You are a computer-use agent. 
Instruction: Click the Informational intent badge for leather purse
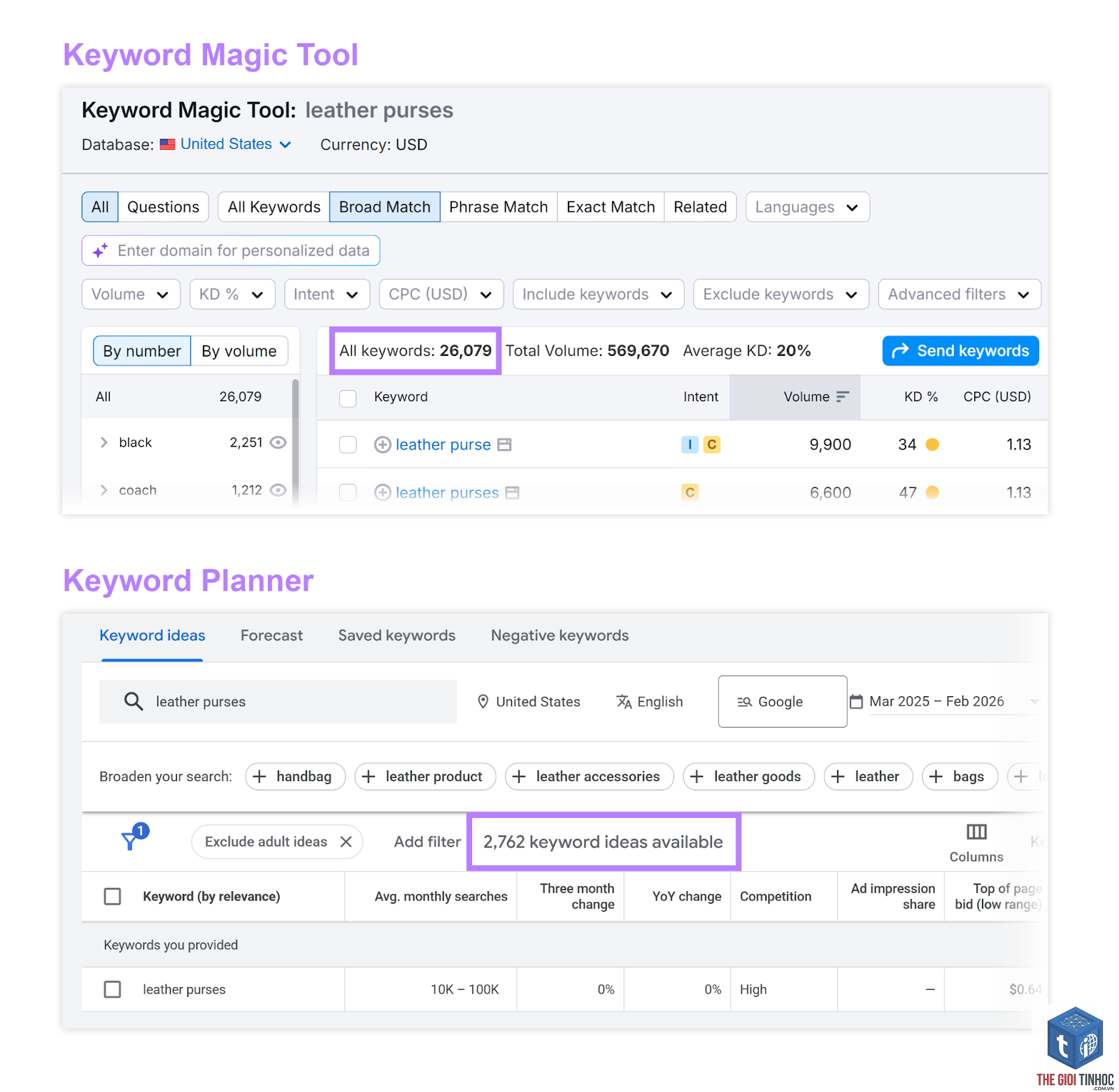pyautogui.click(x=690, y=445)
